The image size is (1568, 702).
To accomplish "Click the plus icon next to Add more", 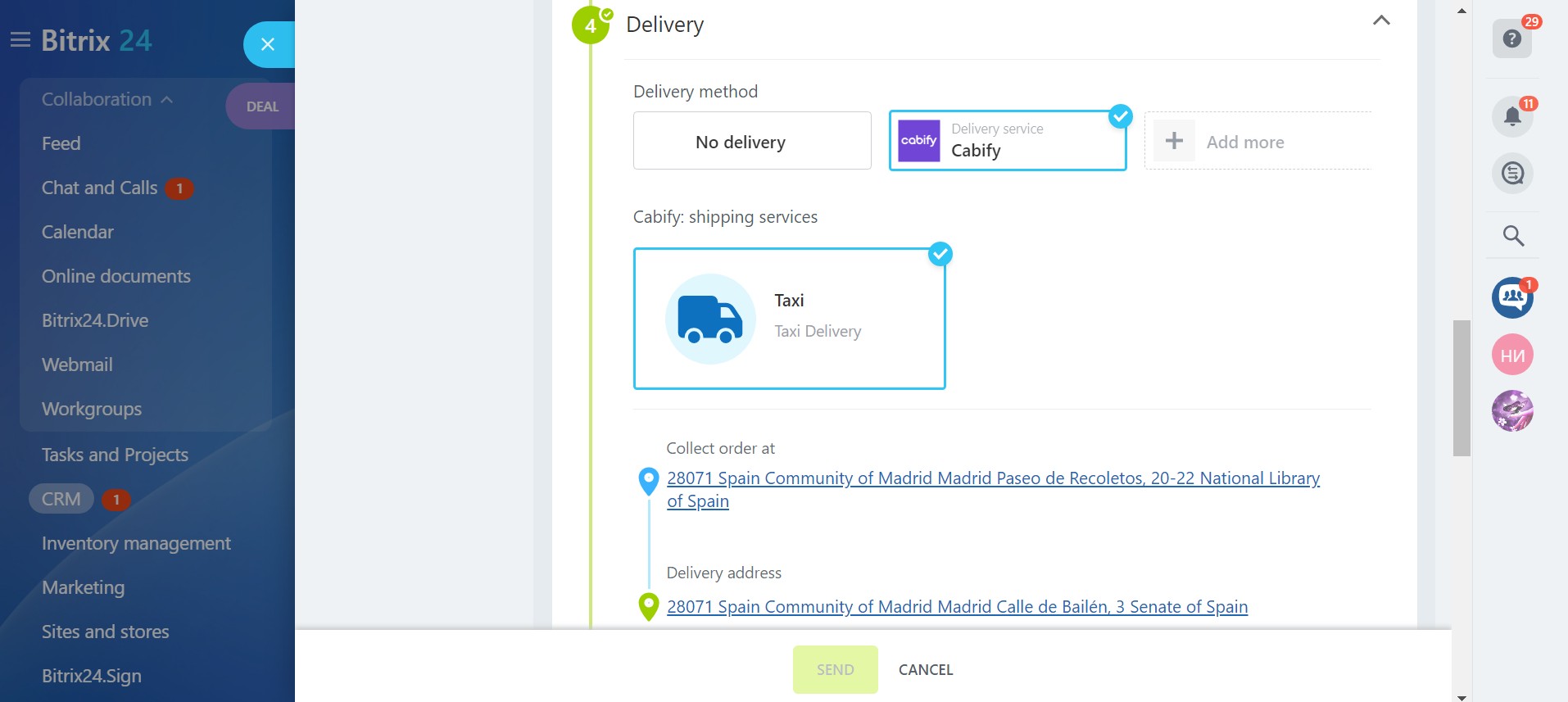I will pyautogui.click(x=1174, y=141).
